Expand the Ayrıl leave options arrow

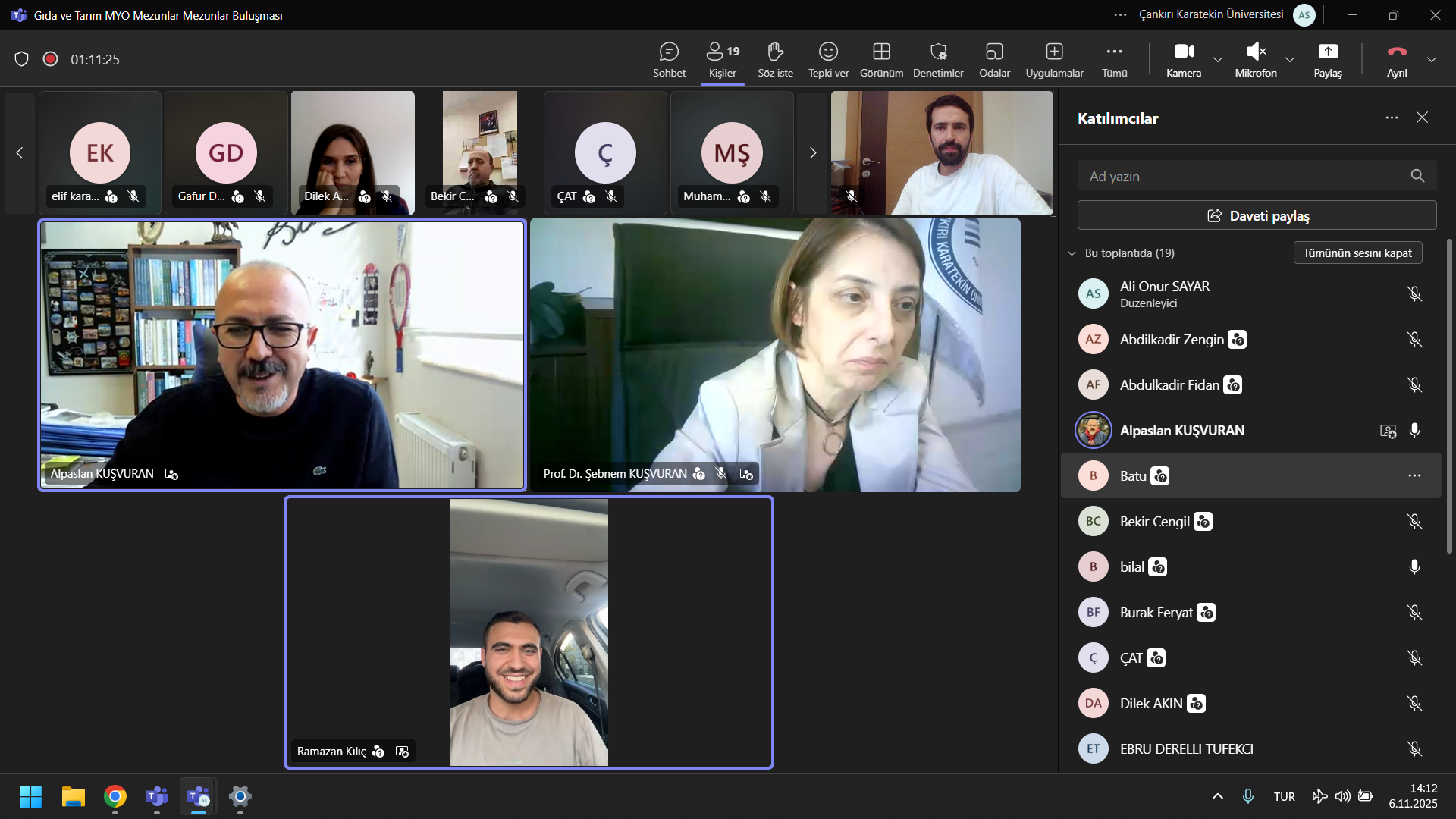coord(1432,59)
